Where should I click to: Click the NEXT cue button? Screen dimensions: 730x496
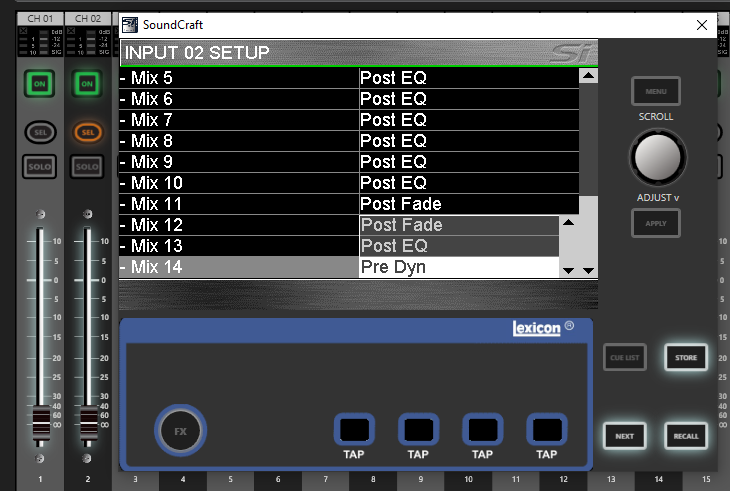(x=625, y=436)
